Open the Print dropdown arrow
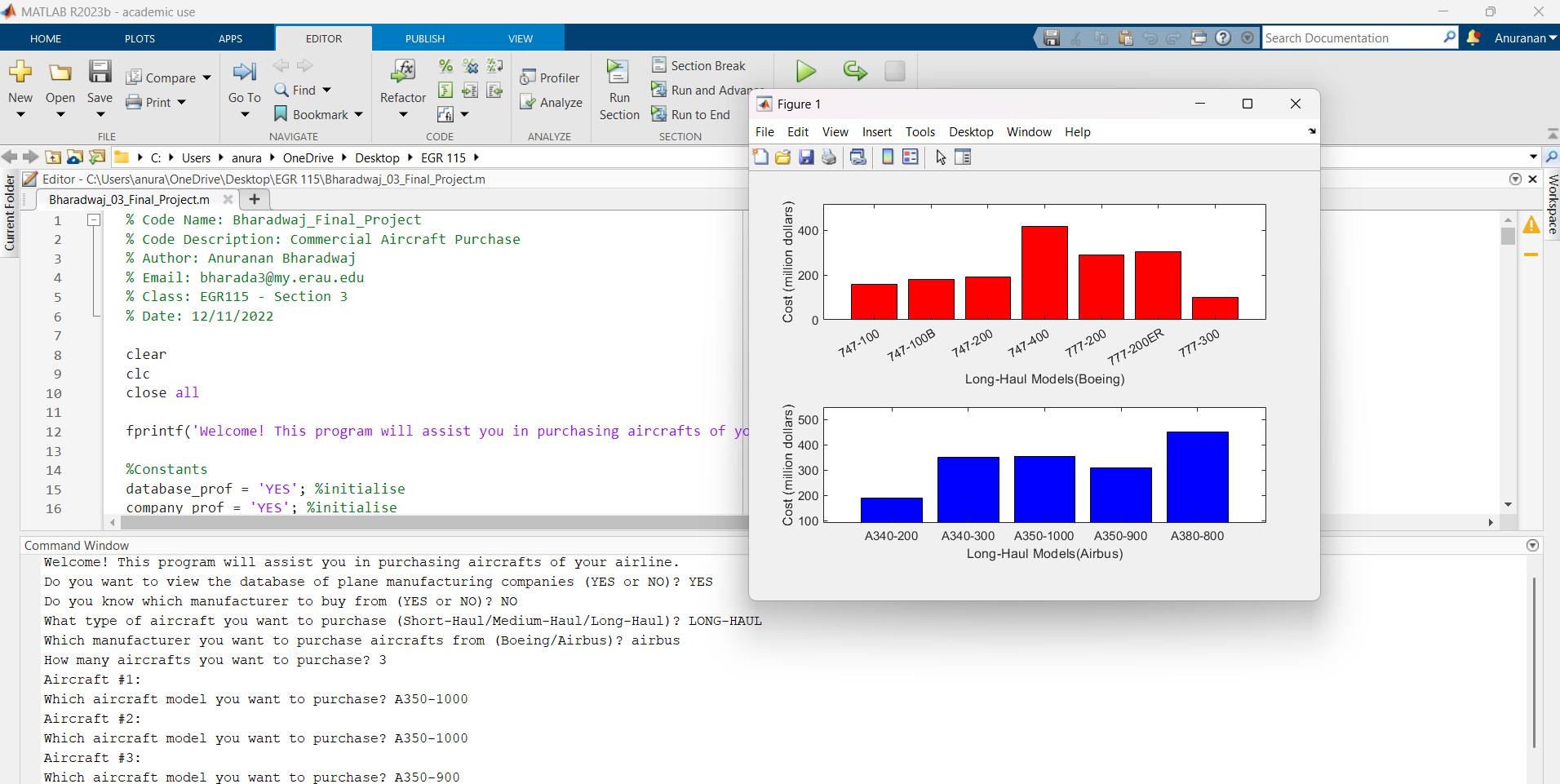Screen dimensions: 1560x784 point(181,103)
